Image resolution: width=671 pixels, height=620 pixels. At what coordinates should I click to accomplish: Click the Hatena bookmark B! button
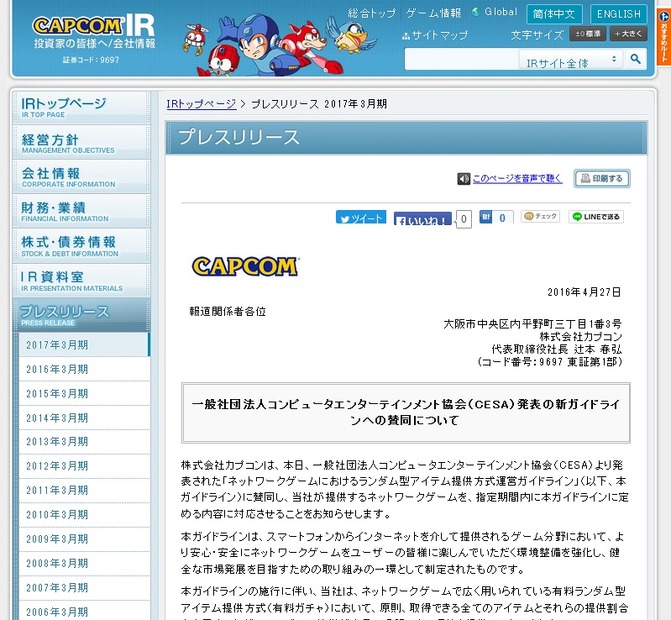(x=485, y=217)
